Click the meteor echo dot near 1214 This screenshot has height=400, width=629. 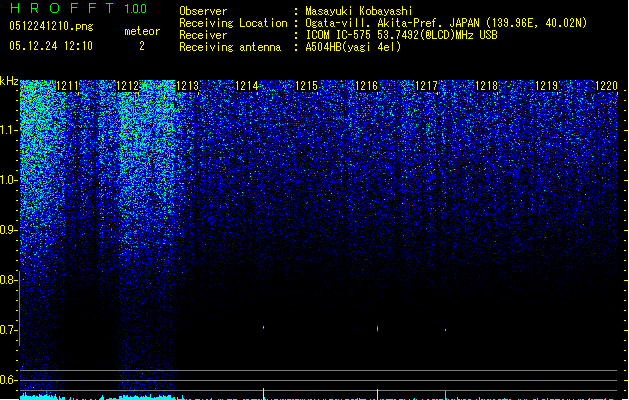(264, 327)
